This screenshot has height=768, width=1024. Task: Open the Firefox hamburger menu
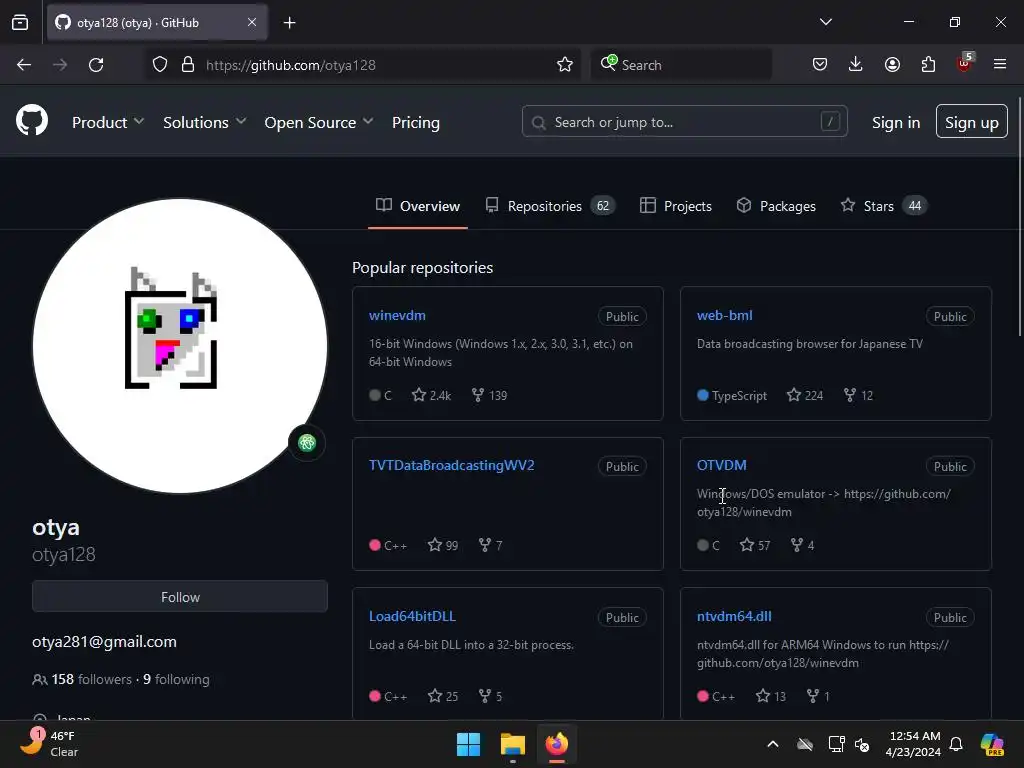click(1000, 65)
